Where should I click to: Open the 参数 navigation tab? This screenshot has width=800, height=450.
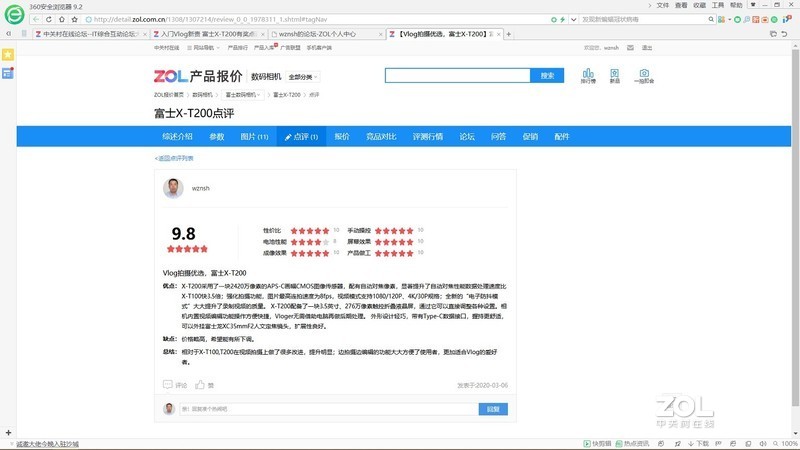pos(217,137)
